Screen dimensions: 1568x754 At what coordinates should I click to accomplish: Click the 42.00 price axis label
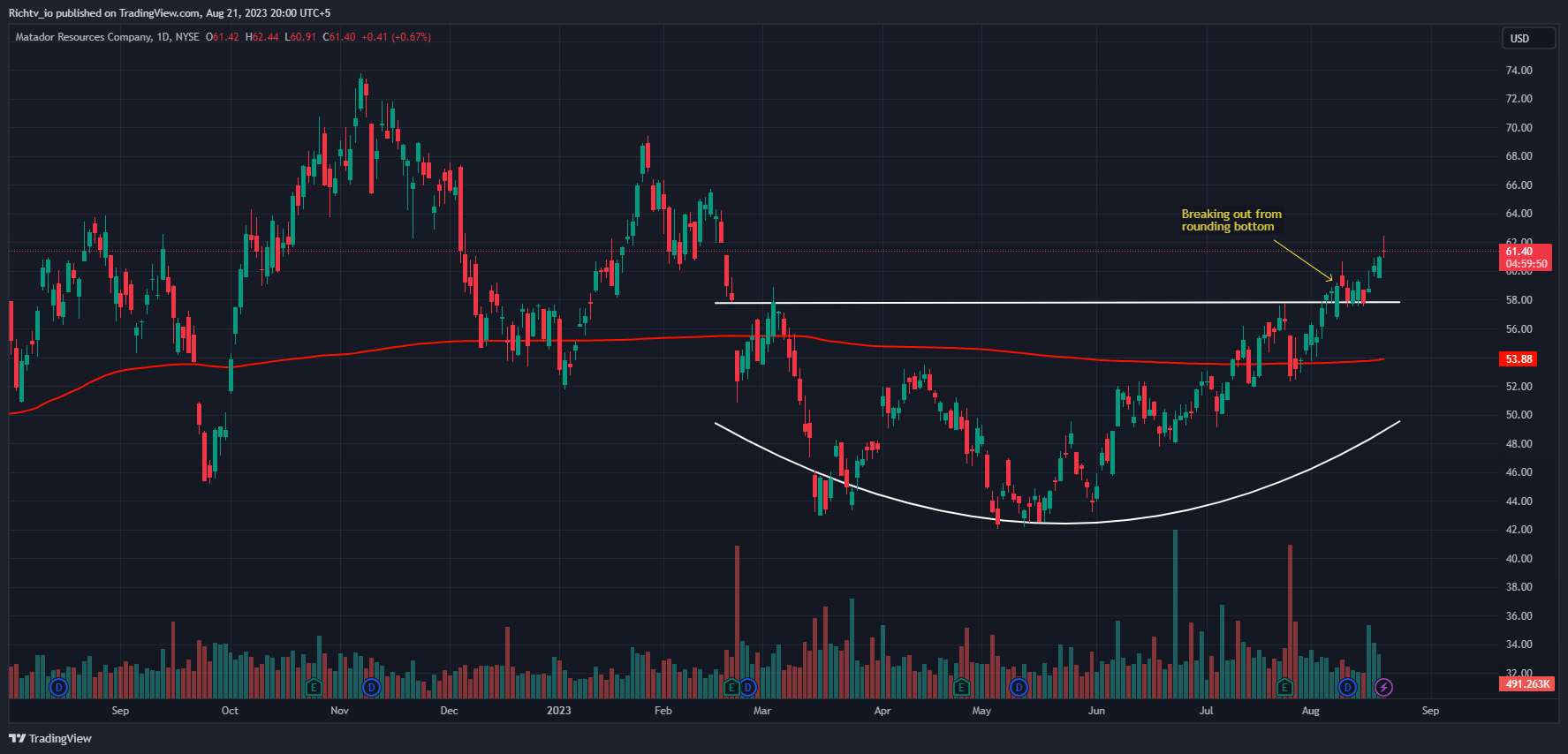[x=1519, y=530]
